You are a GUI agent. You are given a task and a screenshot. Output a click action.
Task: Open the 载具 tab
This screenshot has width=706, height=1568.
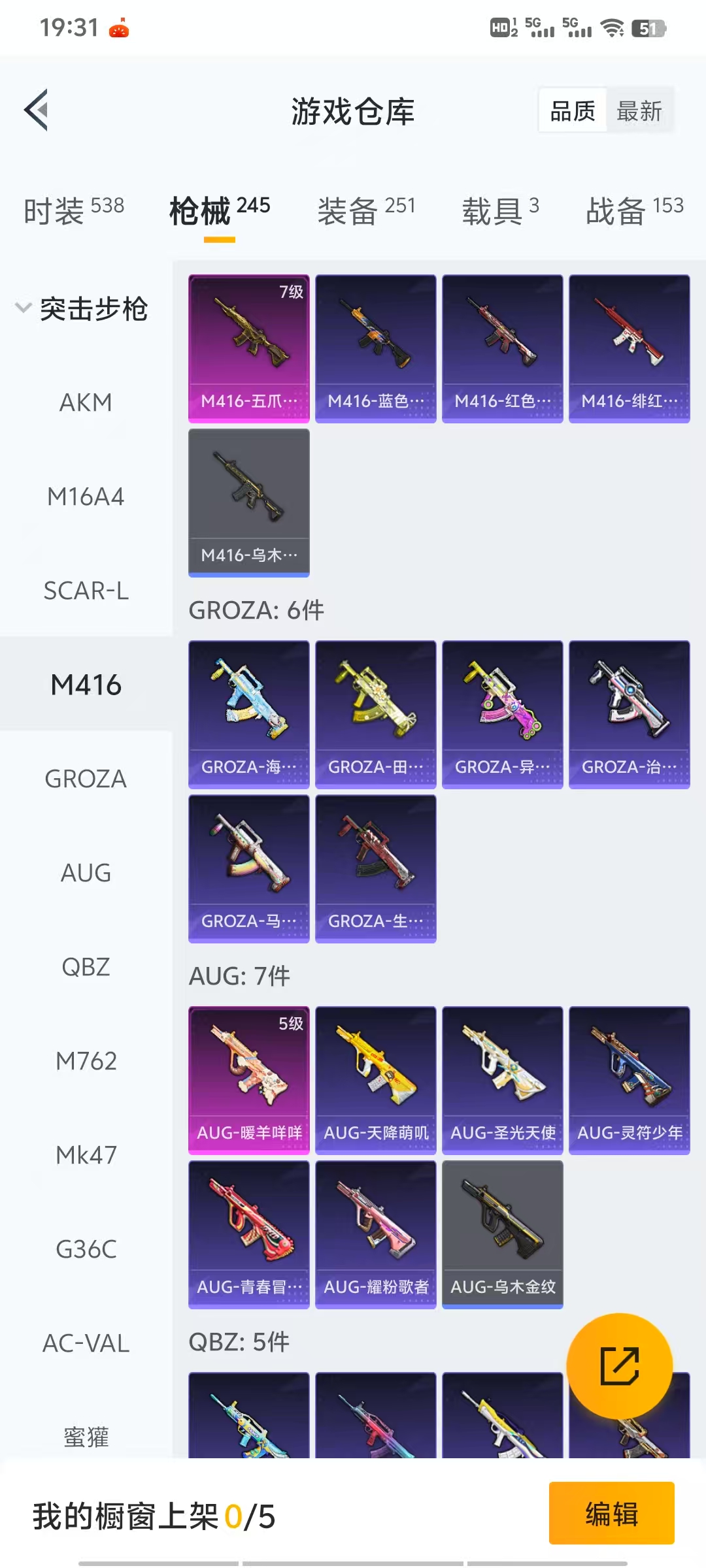coord(501,210)
